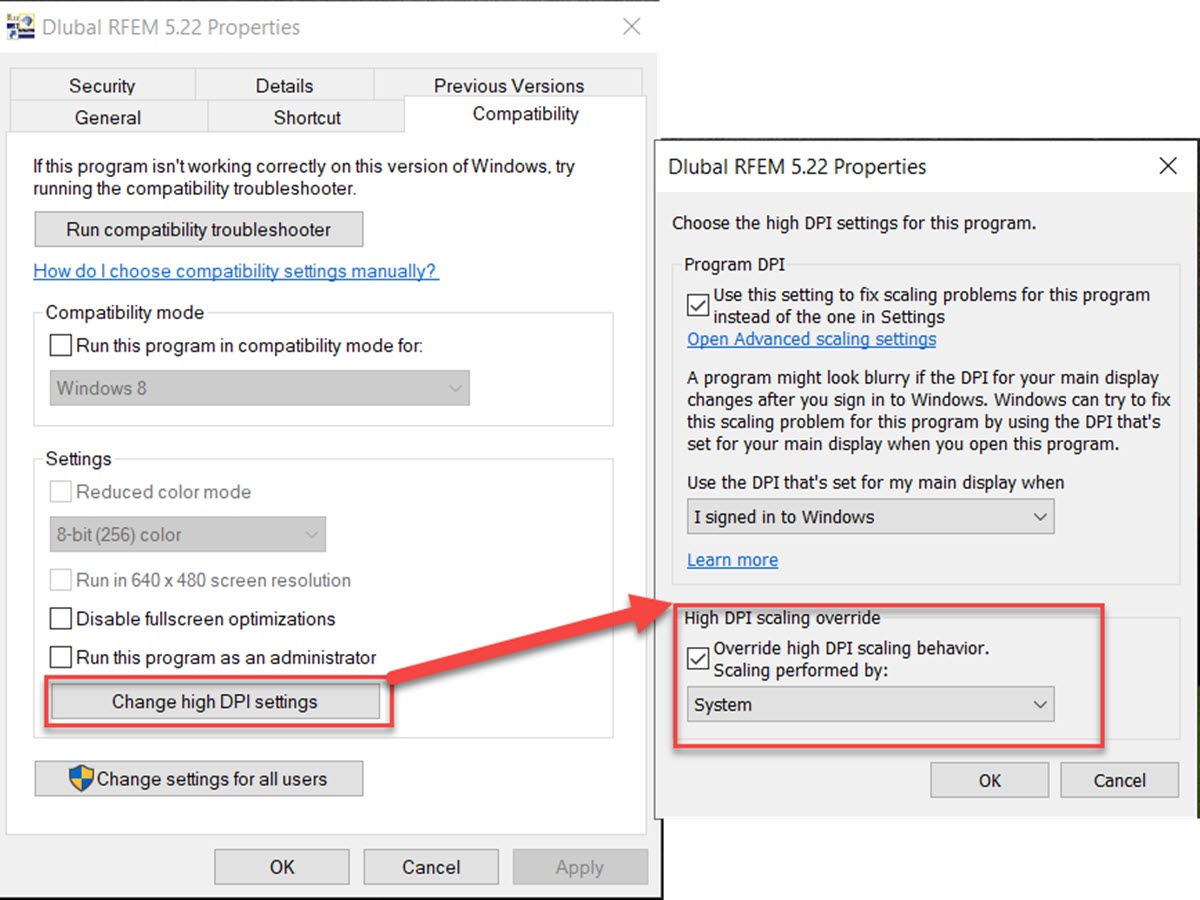Click the 'Compatibility mode' group label

(125, 313)
